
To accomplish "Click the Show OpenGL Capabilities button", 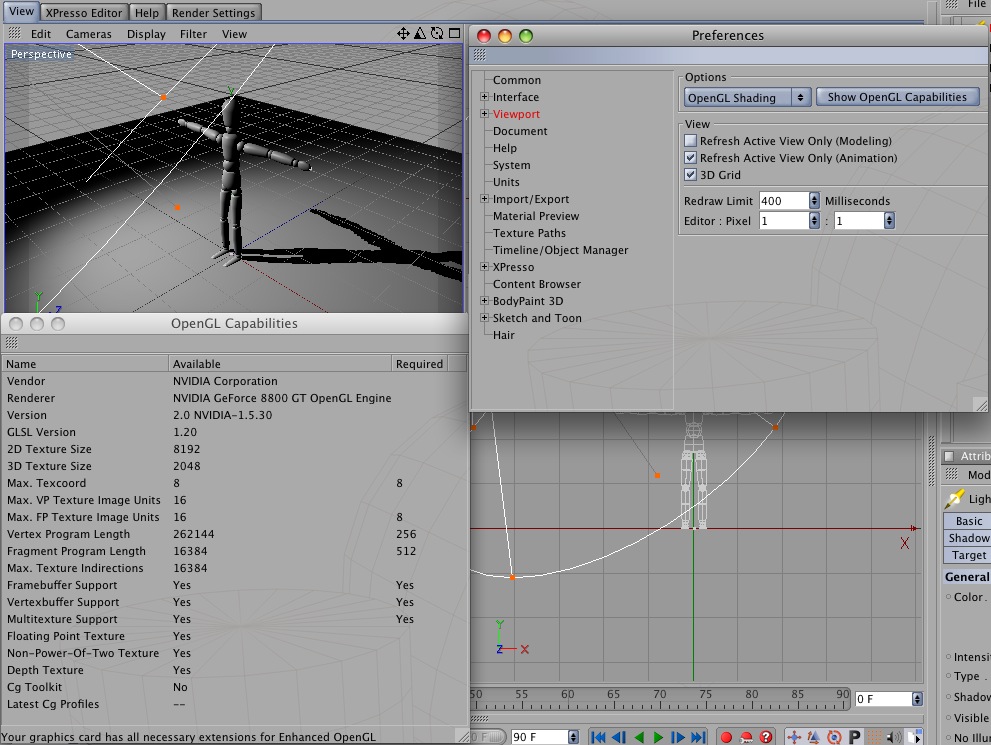I will point(897,97).
